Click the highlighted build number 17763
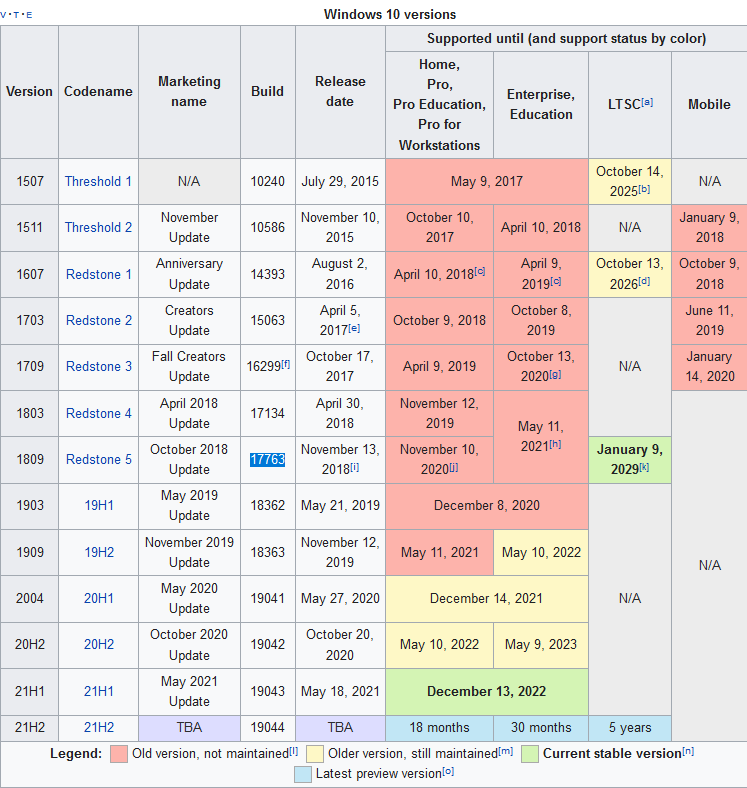Image resolution: width=747 pixels, height=788 pixels. click(x=267, y=459)
